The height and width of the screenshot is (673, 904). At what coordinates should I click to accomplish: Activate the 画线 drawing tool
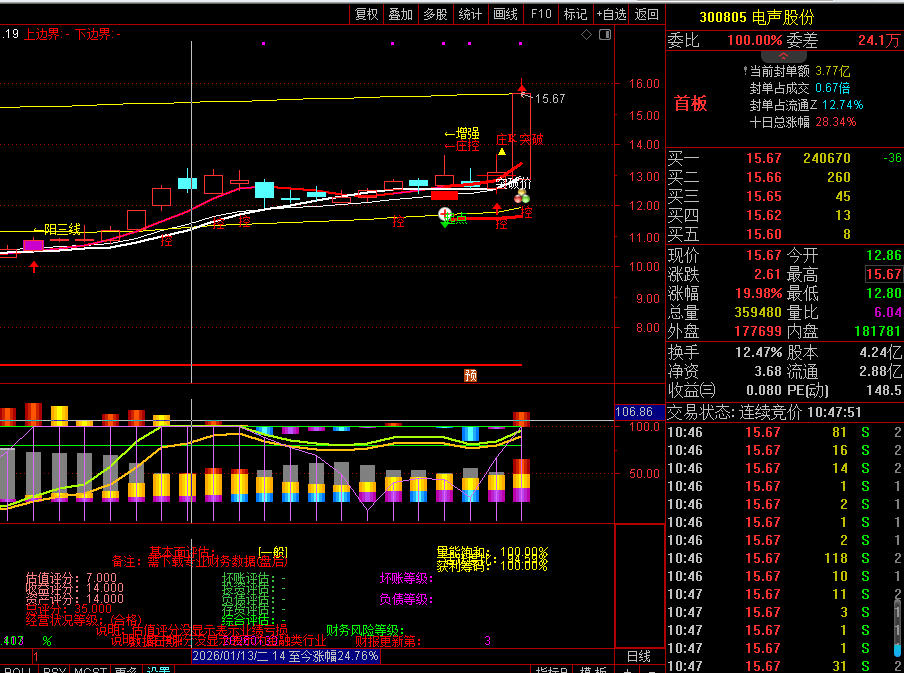(505, 14)
